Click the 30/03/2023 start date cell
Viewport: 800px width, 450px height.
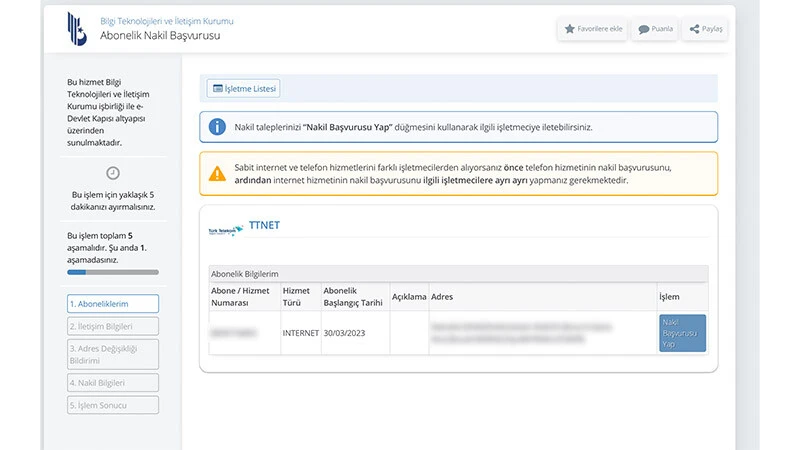(355, 333)
